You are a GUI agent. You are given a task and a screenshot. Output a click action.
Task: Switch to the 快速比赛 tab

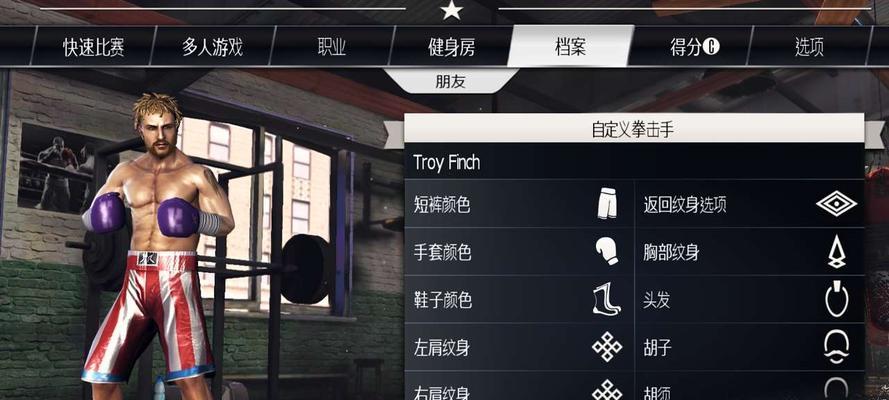[93, 47]
